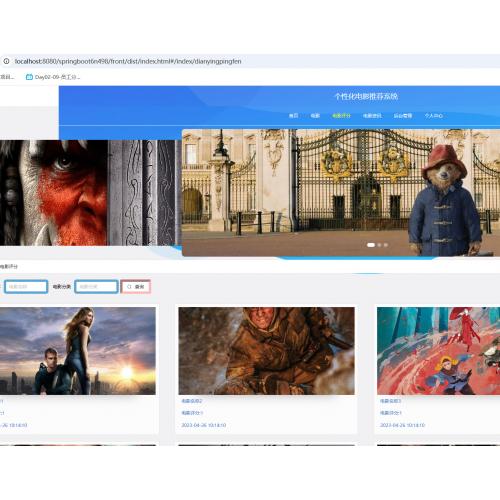Click the 个性化电影推荐系统 site title
This screenshot has width=500, height=500.
coord(366,97)
